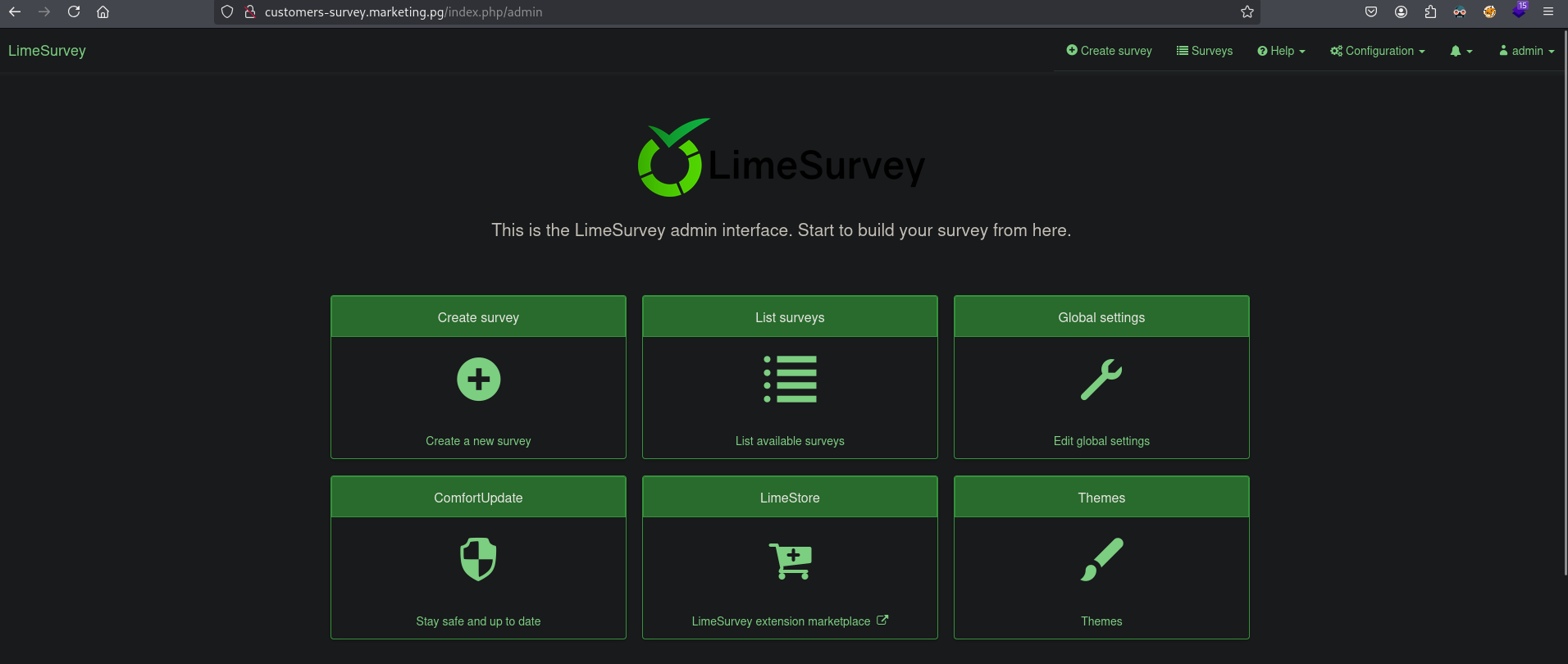Bookmark this page with the star icon
This screenshot has height=664, width=1568.
point(1247,11)
